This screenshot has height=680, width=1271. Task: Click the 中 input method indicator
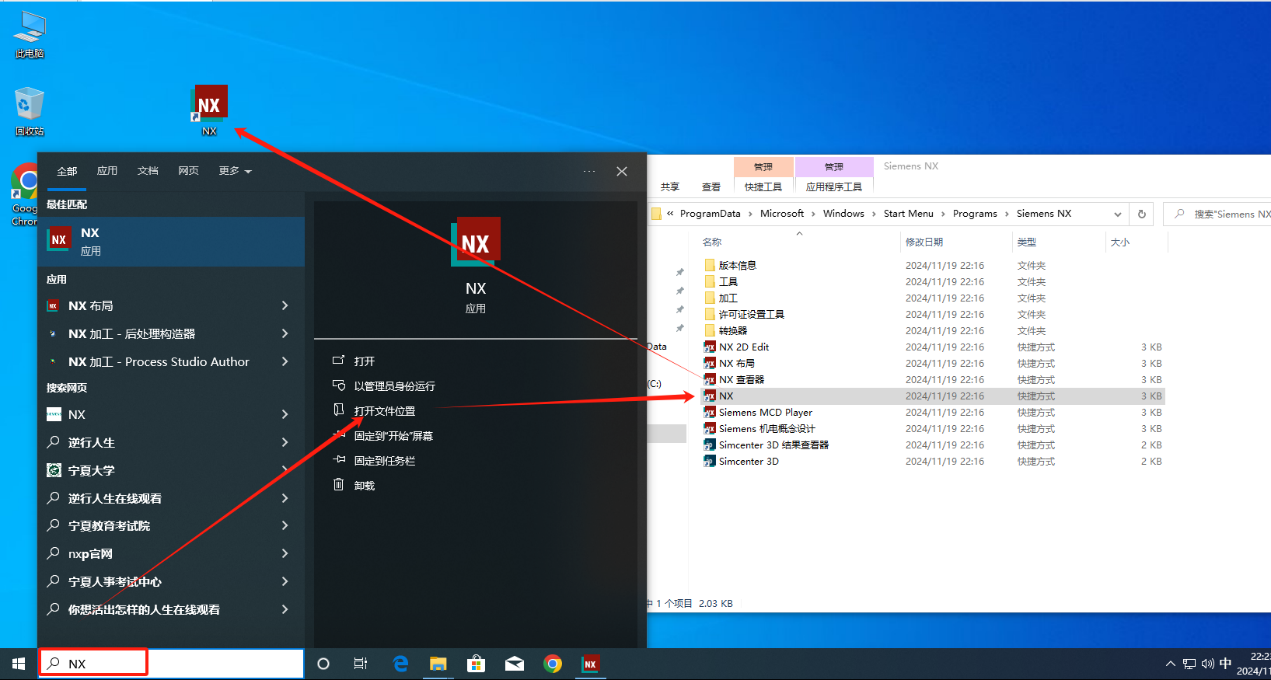pyautogui.click(x=1226, y=663)
